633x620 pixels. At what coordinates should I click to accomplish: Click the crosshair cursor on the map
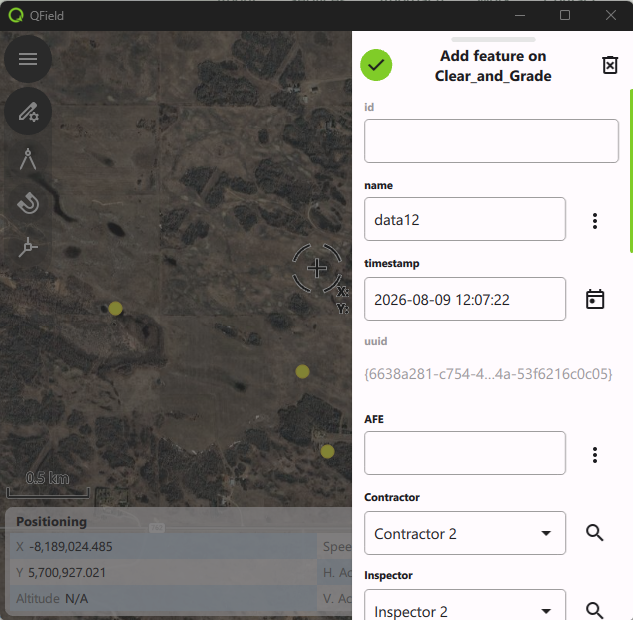317,268
